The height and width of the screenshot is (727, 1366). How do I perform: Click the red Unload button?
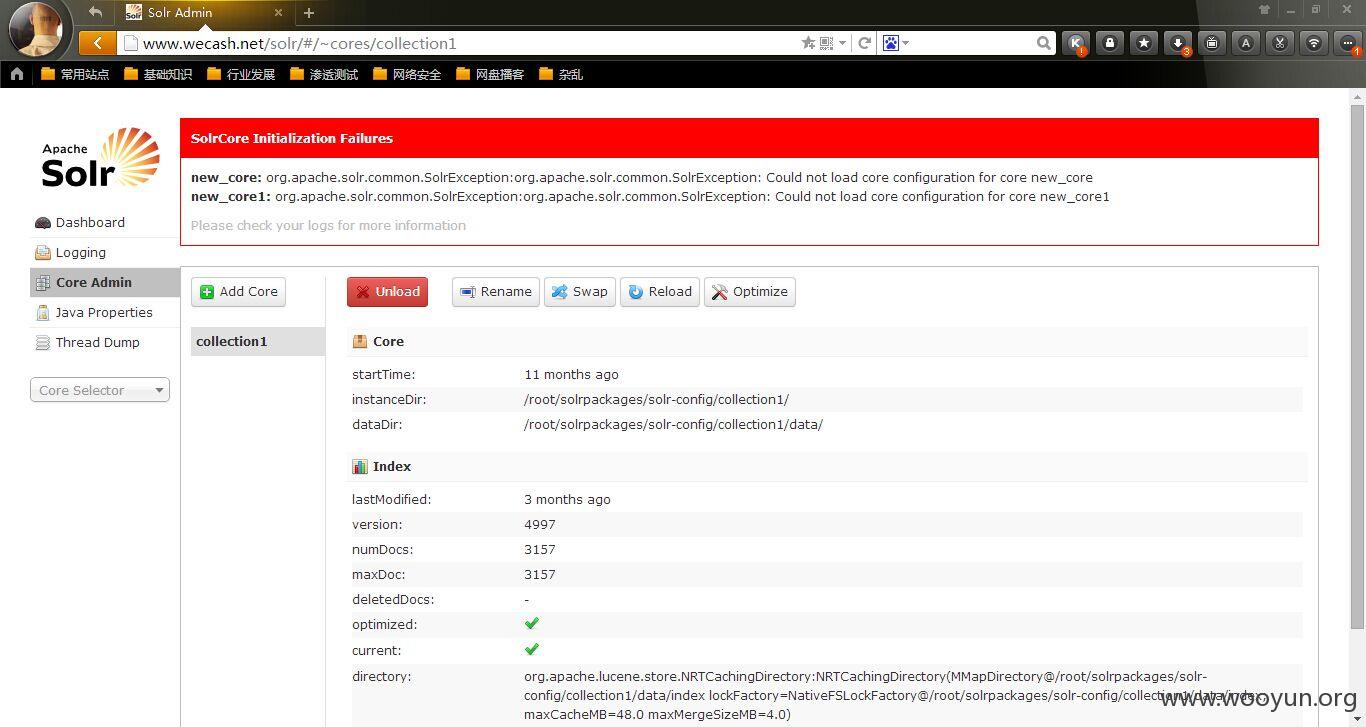[387, 291]
